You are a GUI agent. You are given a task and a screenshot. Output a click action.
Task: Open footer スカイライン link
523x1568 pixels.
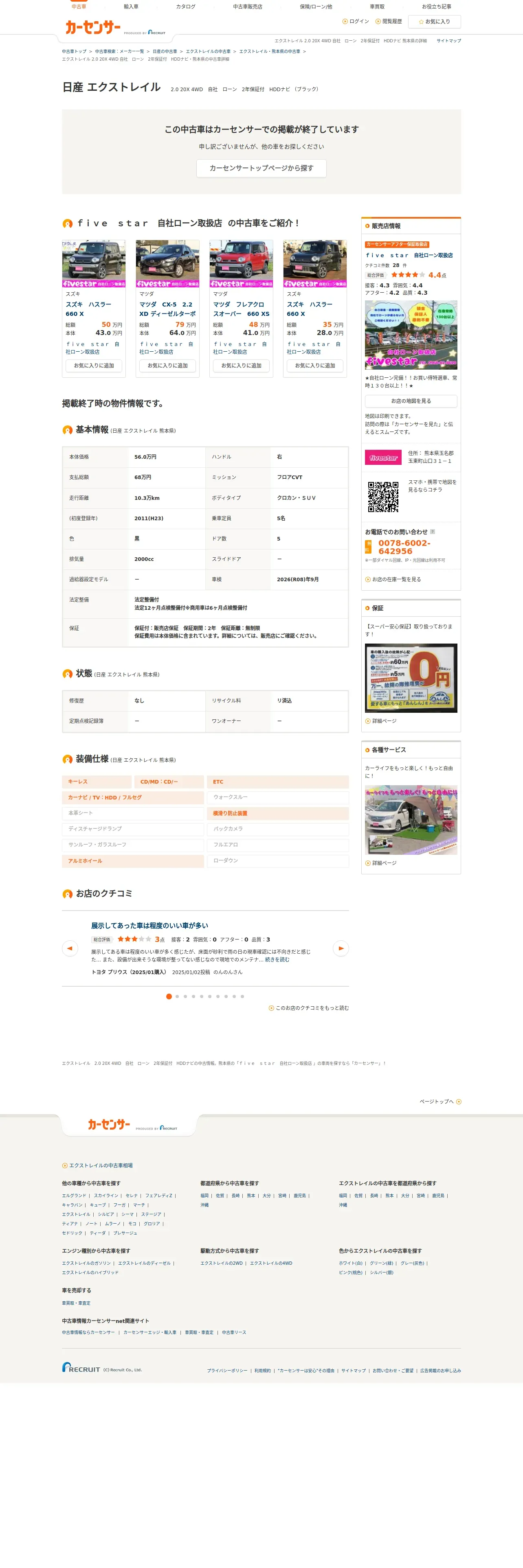106,1196
